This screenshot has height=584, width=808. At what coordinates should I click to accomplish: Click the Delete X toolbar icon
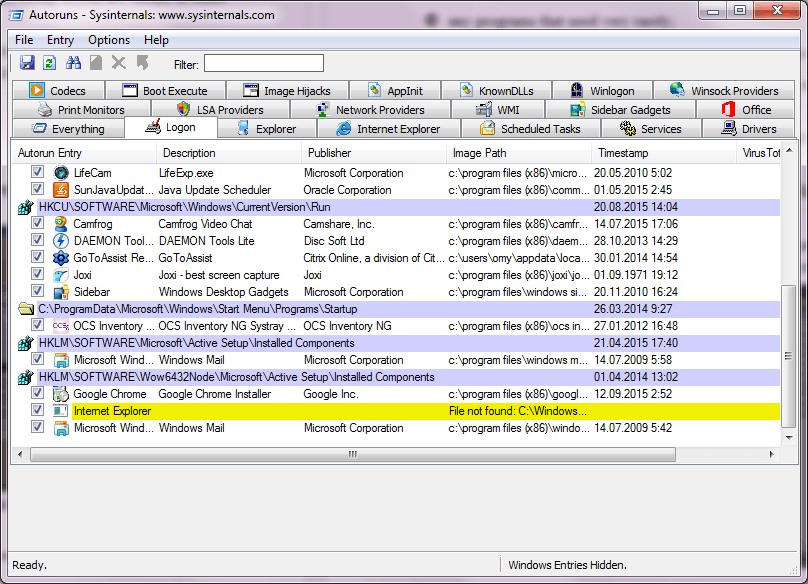click(119, 63)
